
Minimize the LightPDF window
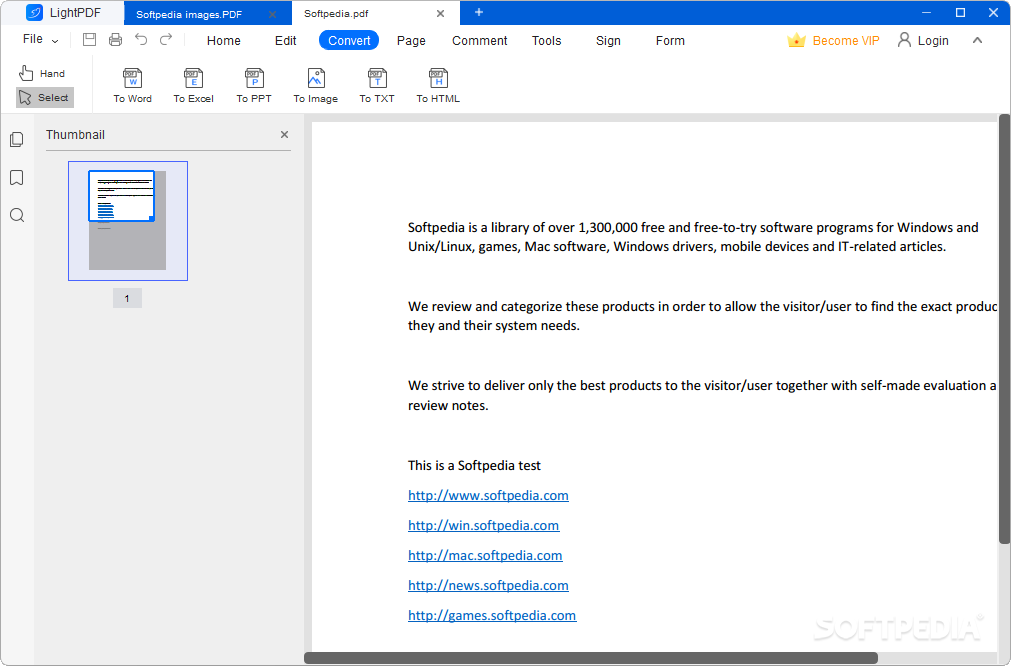[927, 12]
